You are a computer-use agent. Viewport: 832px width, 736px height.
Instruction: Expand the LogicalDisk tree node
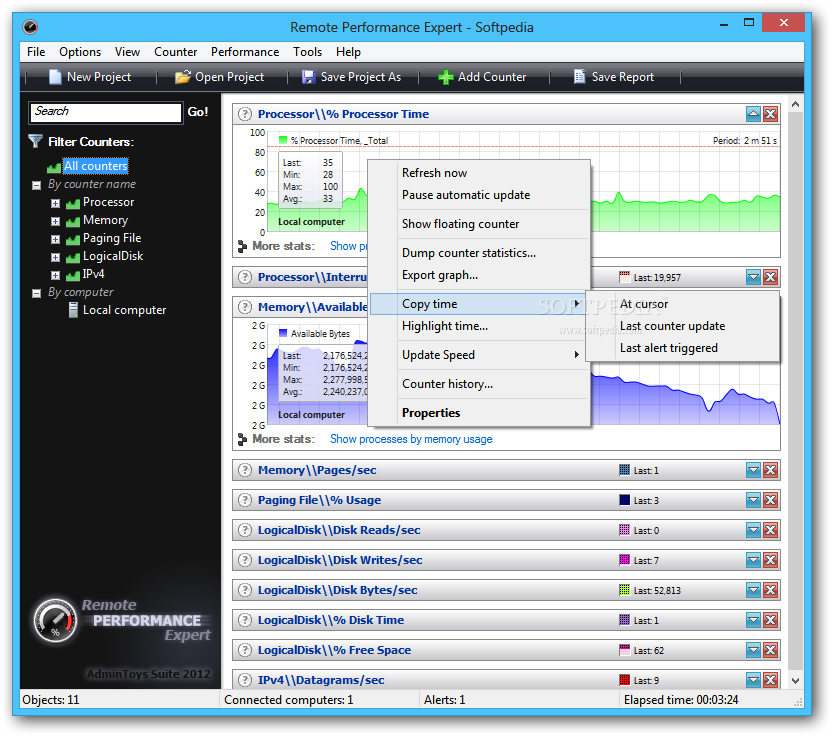pos(55,257)
